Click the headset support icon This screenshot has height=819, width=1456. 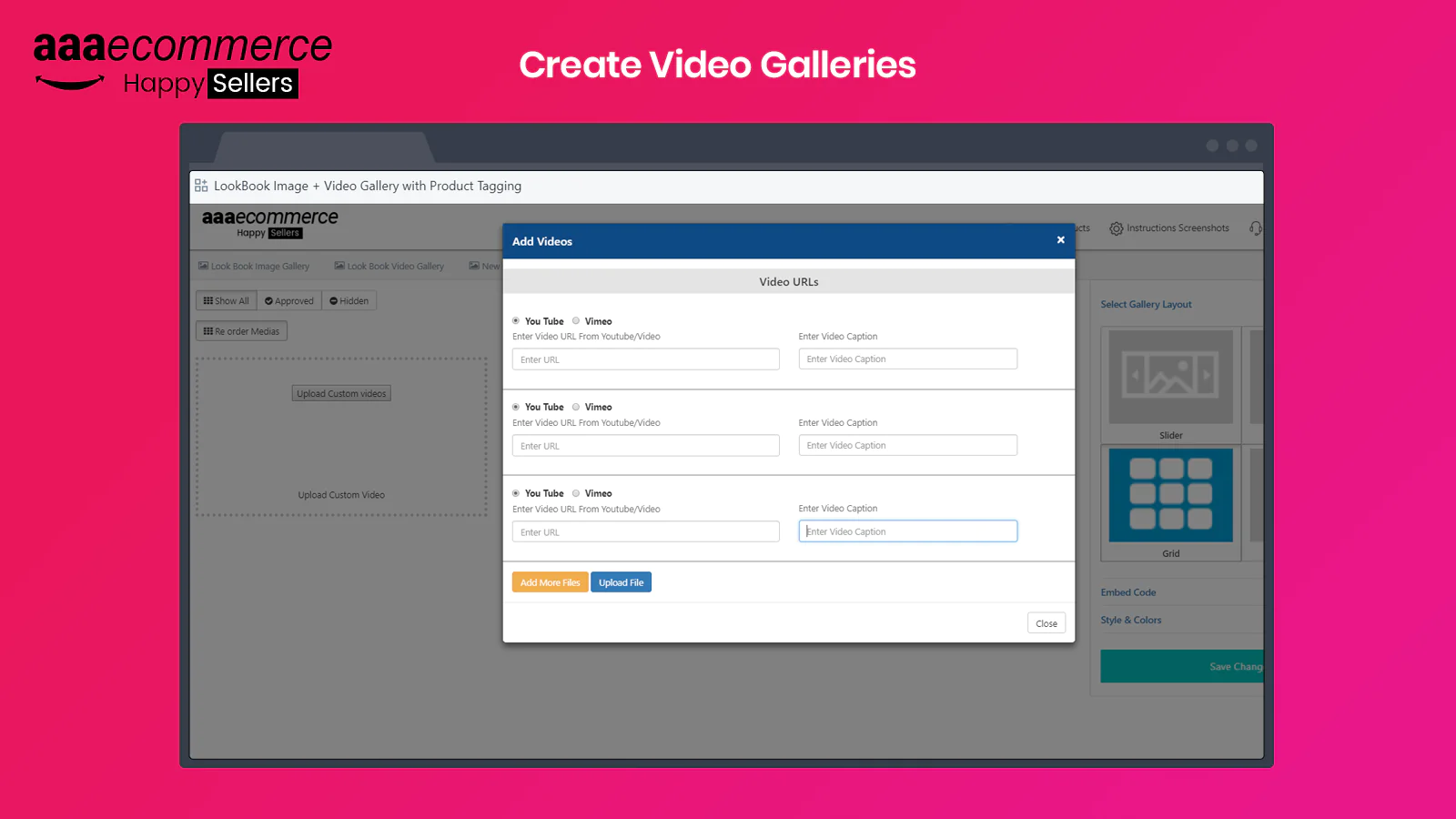(x=1256, y=228)
